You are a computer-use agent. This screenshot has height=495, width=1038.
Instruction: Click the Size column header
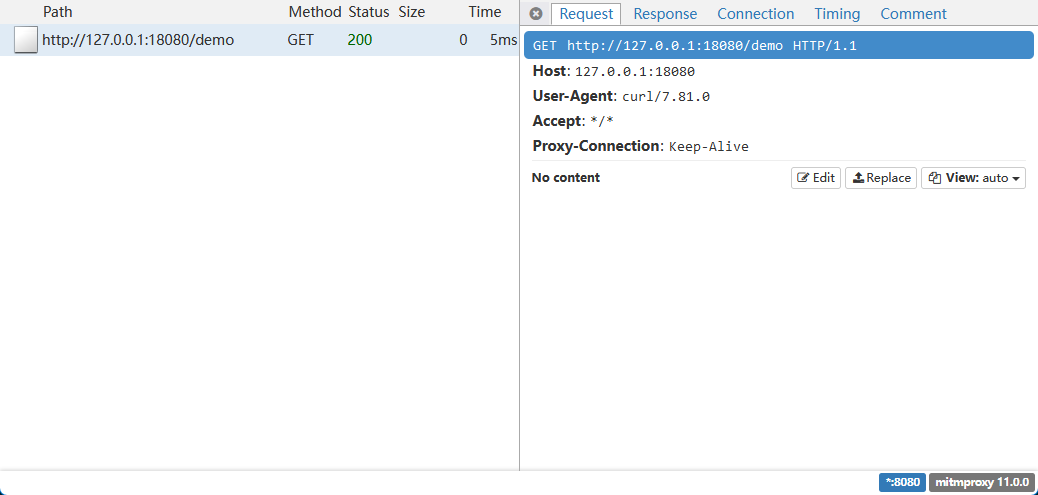[x=411, y=12]
